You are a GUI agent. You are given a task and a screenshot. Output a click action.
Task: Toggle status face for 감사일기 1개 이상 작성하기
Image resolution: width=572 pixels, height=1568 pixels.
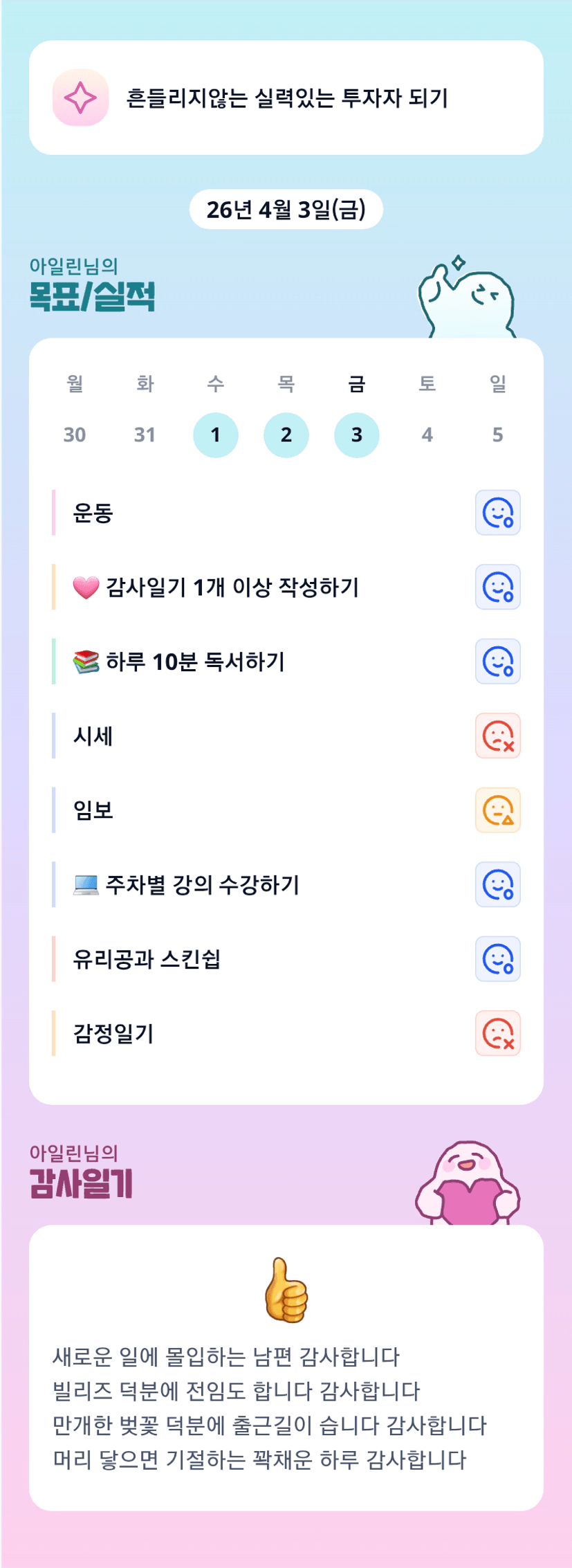(497, 587)
